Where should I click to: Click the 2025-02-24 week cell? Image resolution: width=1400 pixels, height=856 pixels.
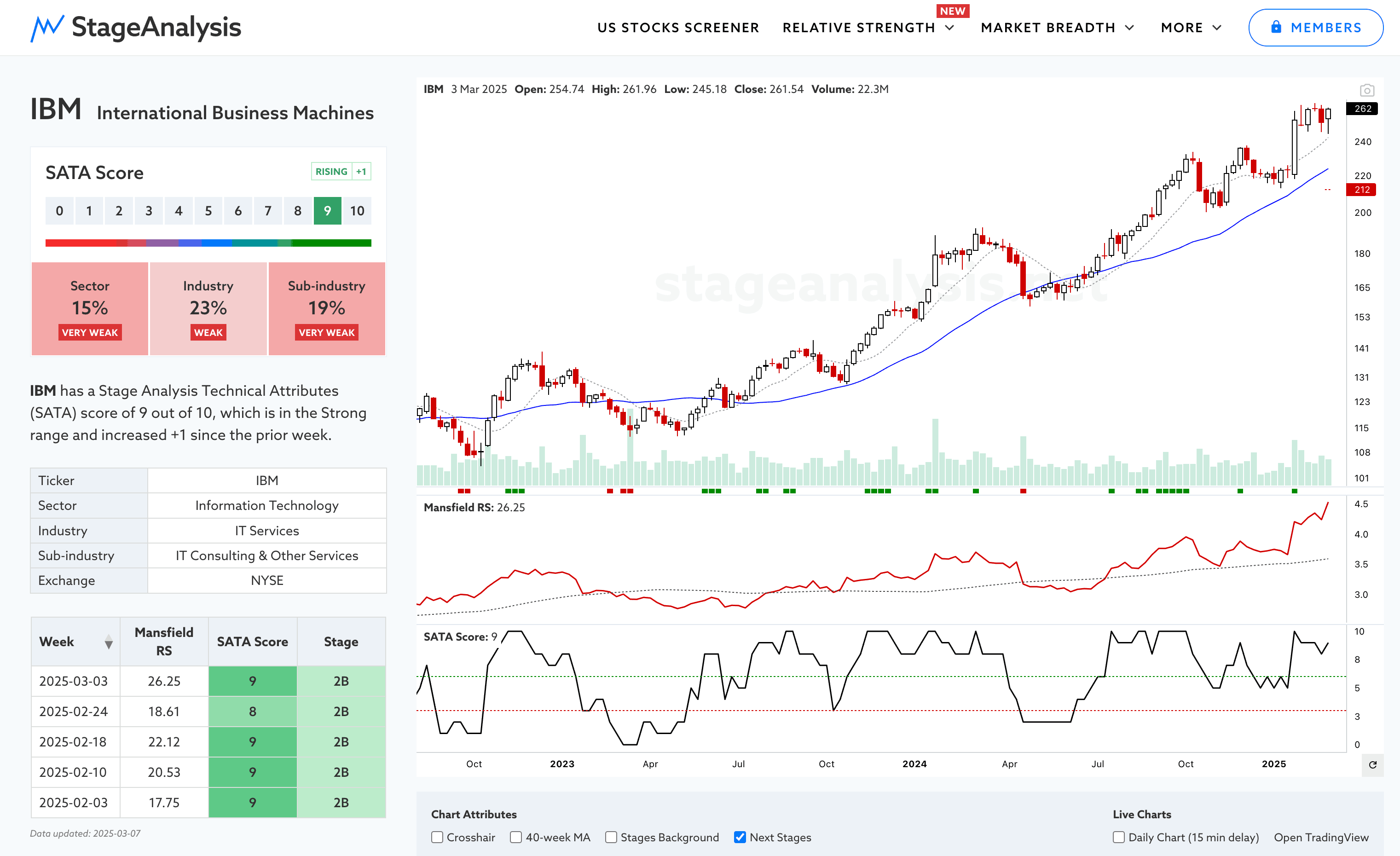pyautogui.click(x=75, y=712)
